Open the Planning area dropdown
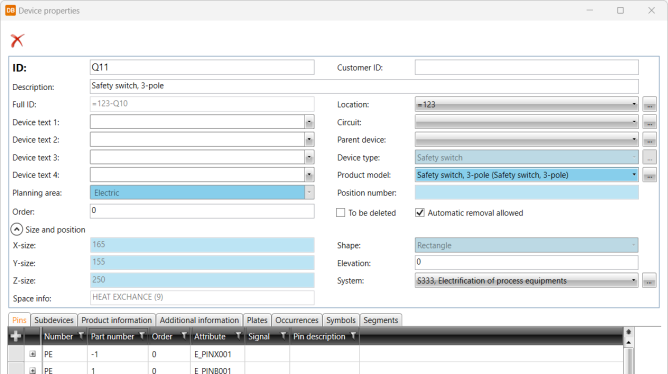 pyautogui.click(x=309, y=193)
